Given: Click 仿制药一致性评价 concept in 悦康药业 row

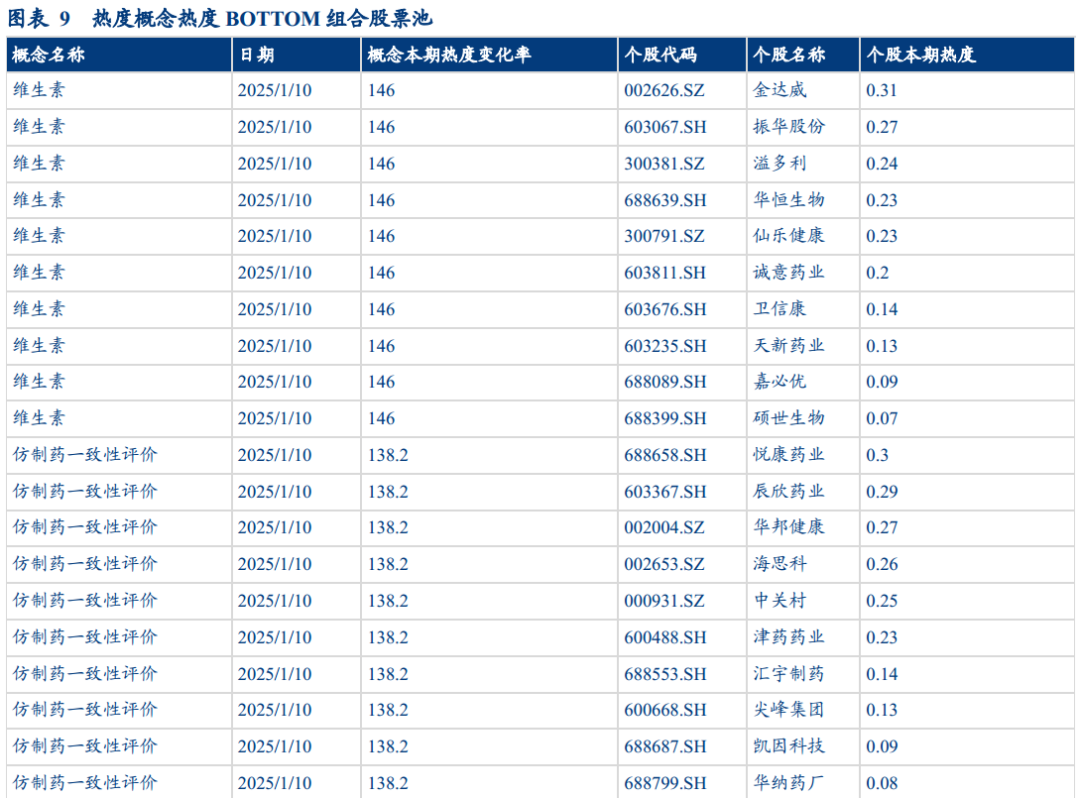Looking at the screenshot, I should click(x=85, y=454).
